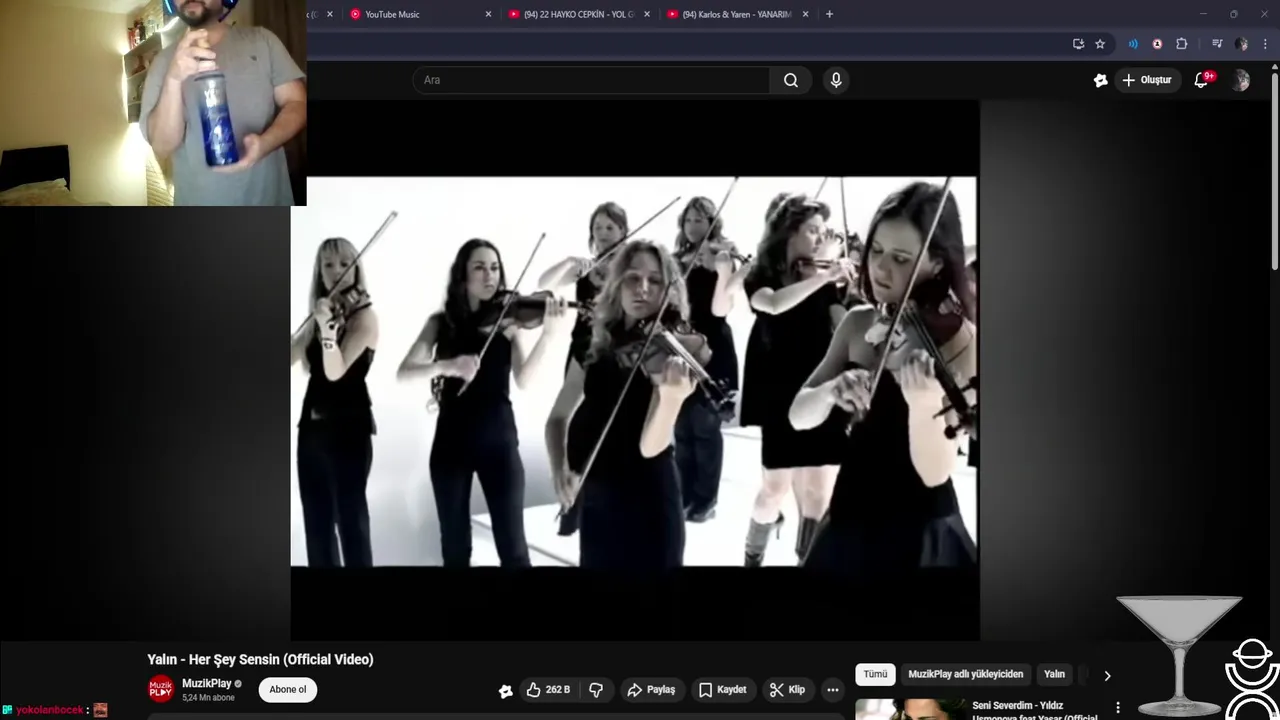Viewport: 1280px width, 720px height.
Task: Open media control queue icon
Action: tap(1217, 44)
